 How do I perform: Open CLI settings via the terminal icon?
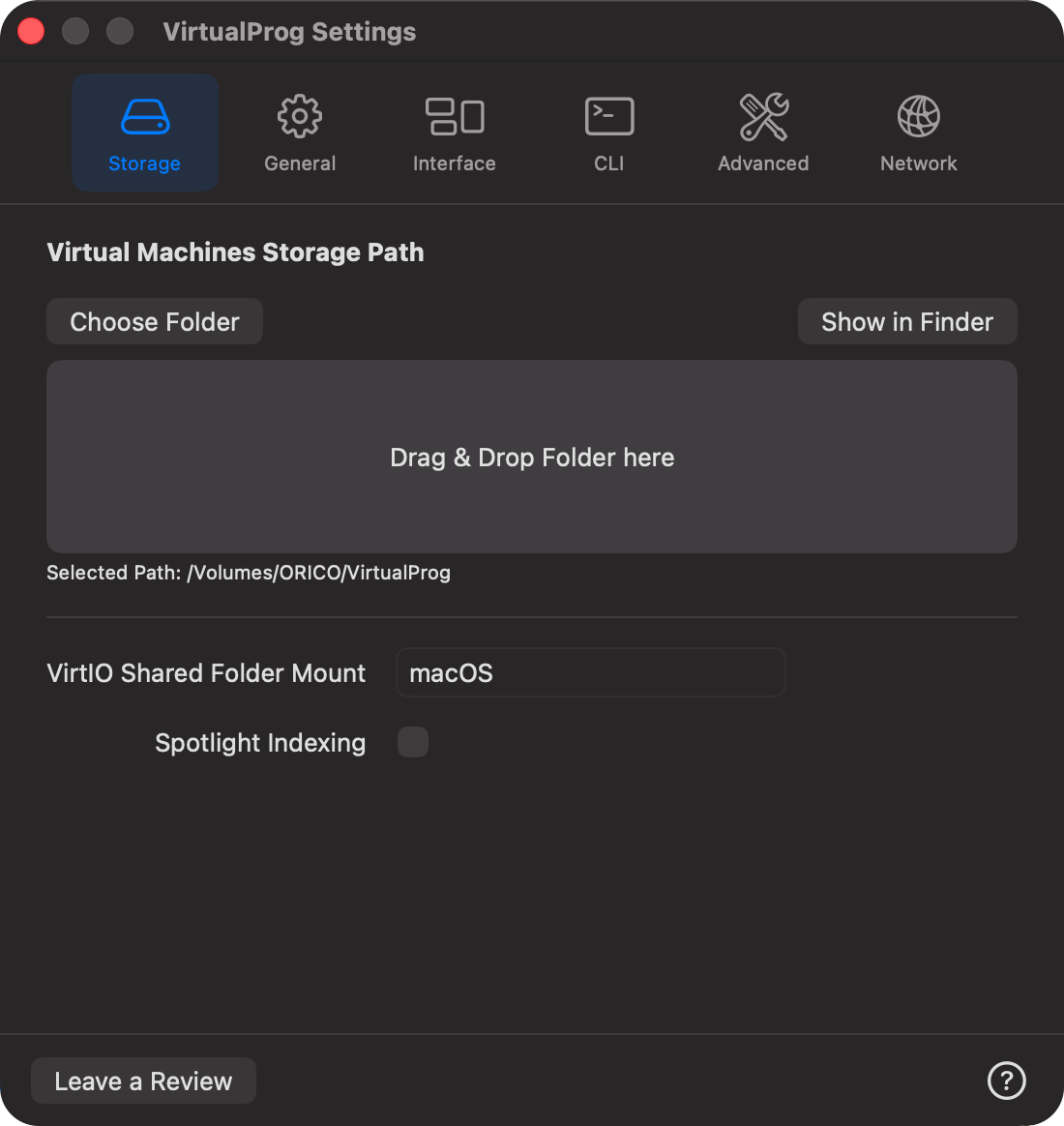pos(608,115)
